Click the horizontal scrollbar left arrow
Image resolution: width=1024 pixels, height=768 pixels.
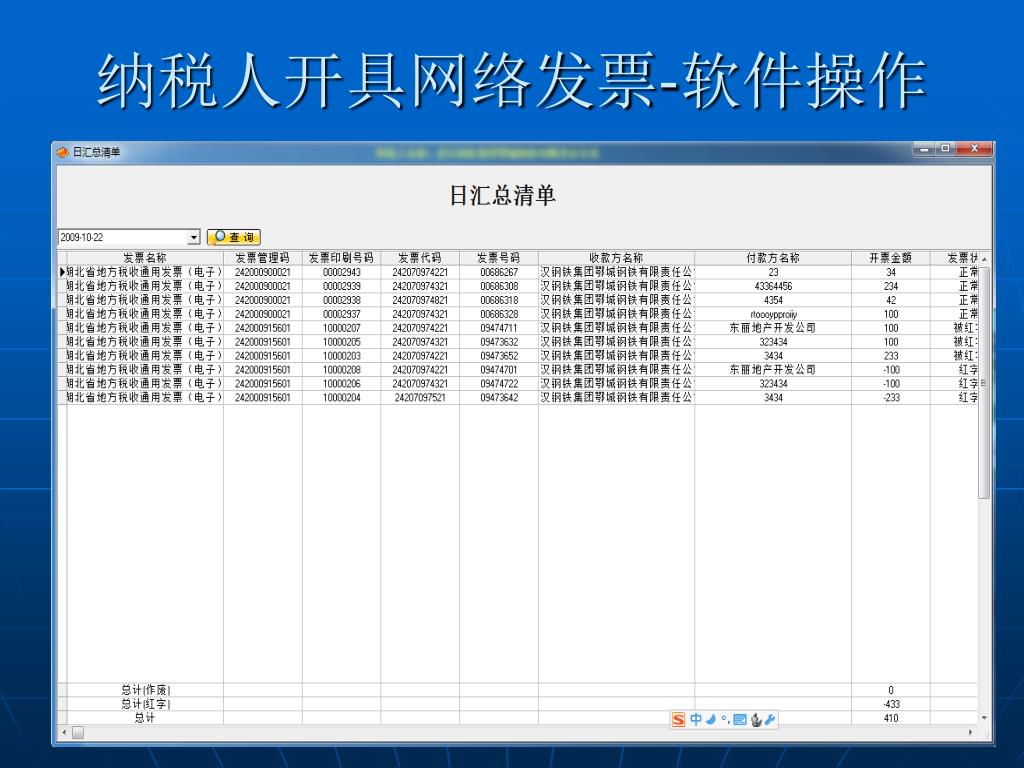click(x=64, y=733)
